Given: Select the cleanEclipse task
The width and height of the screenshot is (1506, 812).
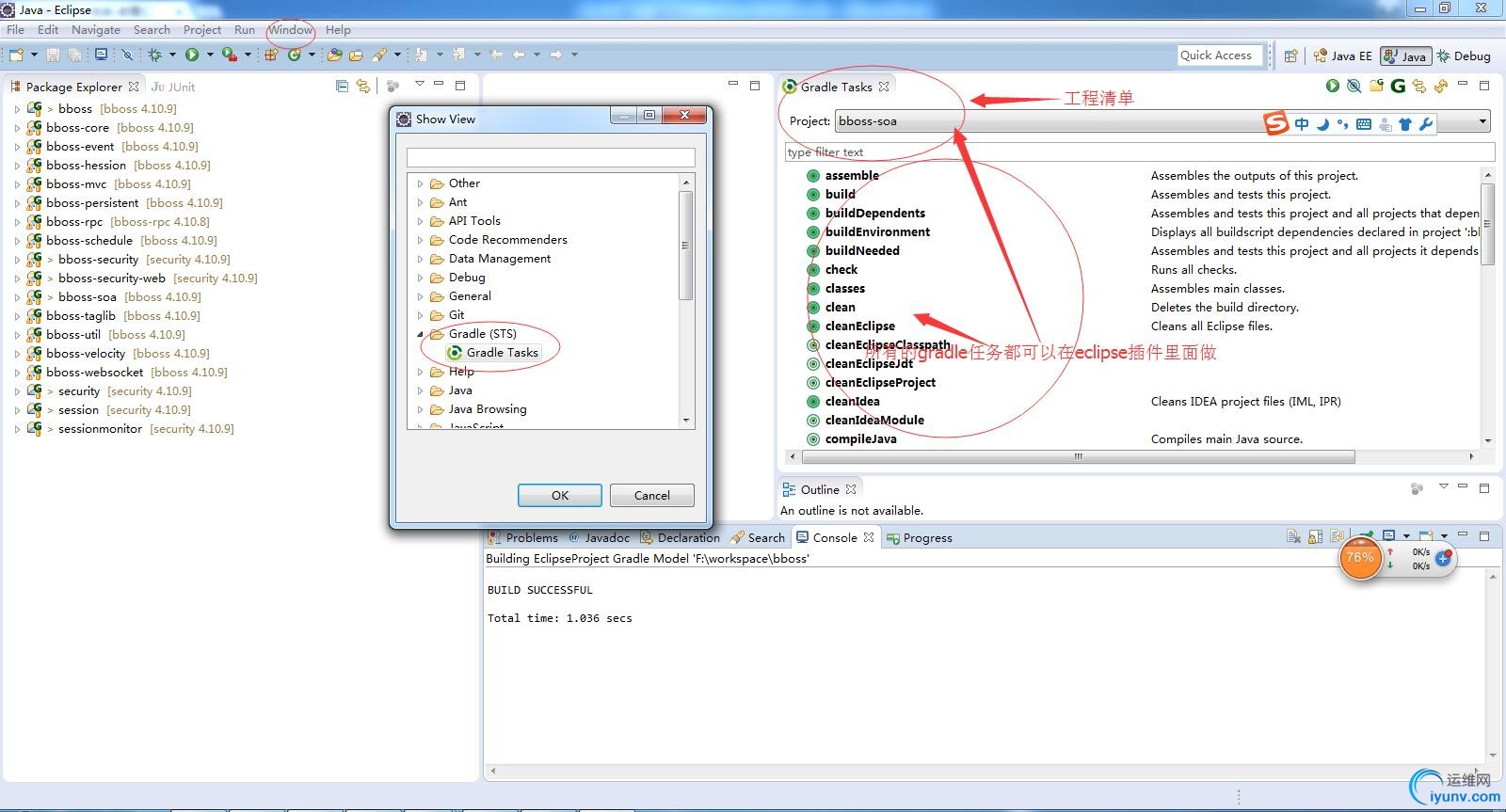Looking at the screenshot, I should tap(859, 326).
